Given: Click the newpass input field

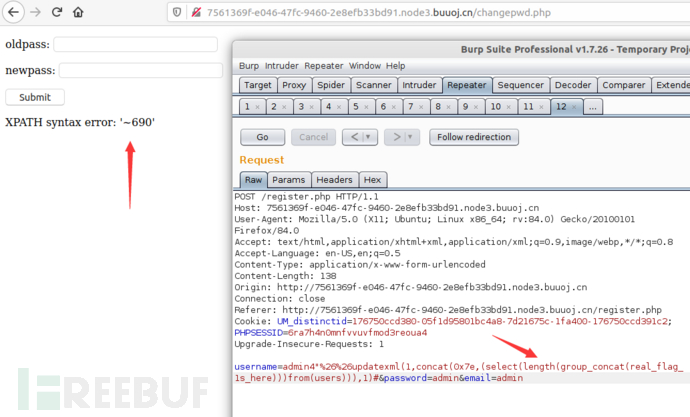Looking at the screenshot, I should coord(141,70).
